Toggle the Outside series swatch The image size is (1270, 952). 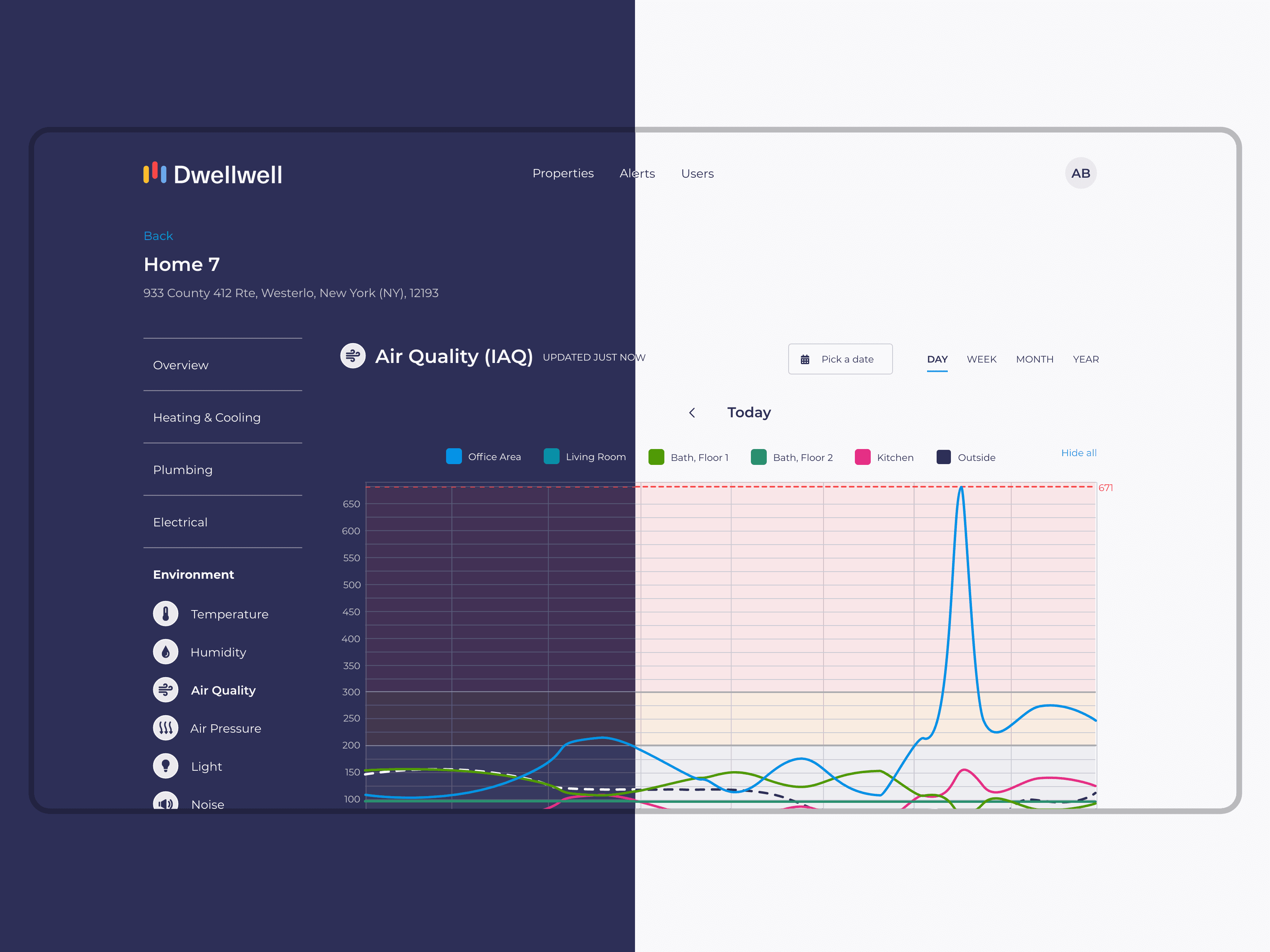click(x=943, y=457)
